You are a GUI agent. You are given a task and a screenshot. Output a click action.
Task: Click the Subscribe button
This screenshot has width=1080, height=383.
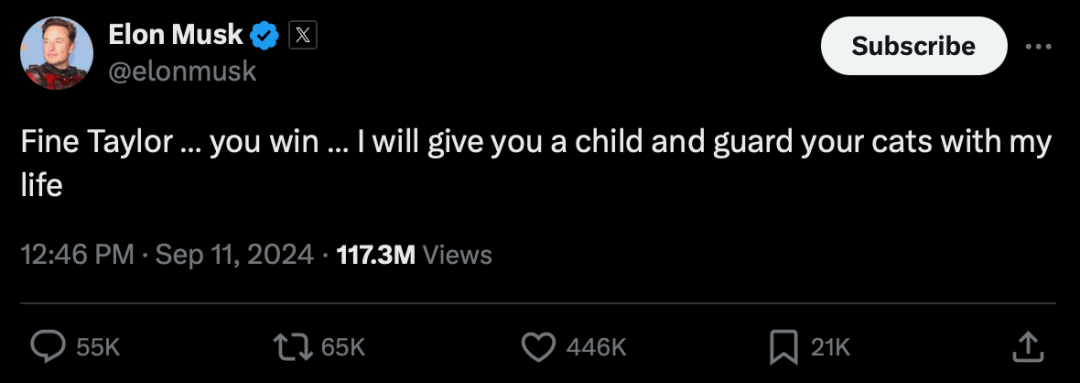coord(914,46)
